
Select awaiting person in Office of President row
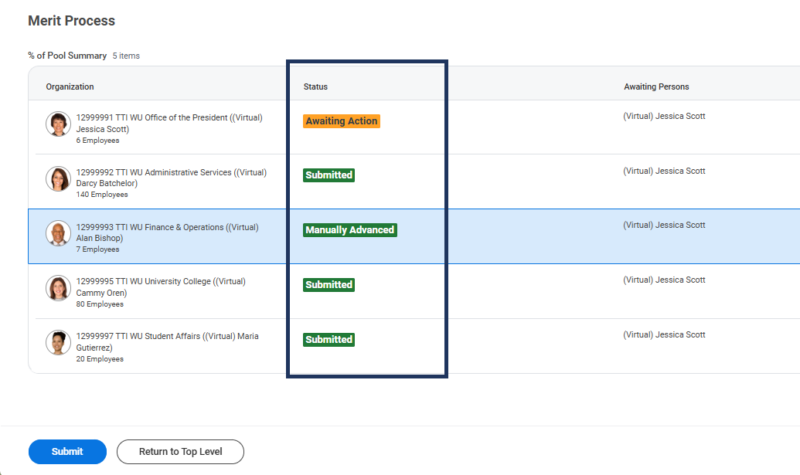pos(664,116)
